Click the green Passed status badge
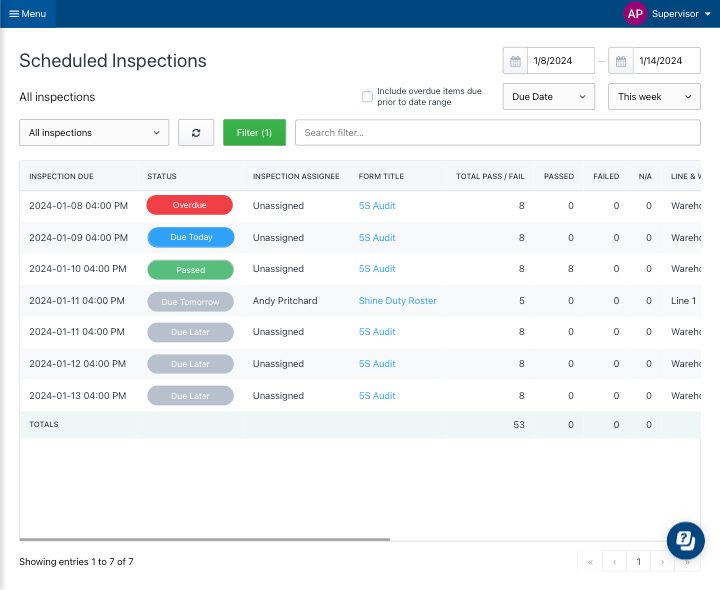The width and height of the screenshot is (720, 590). tap(191, 270)
